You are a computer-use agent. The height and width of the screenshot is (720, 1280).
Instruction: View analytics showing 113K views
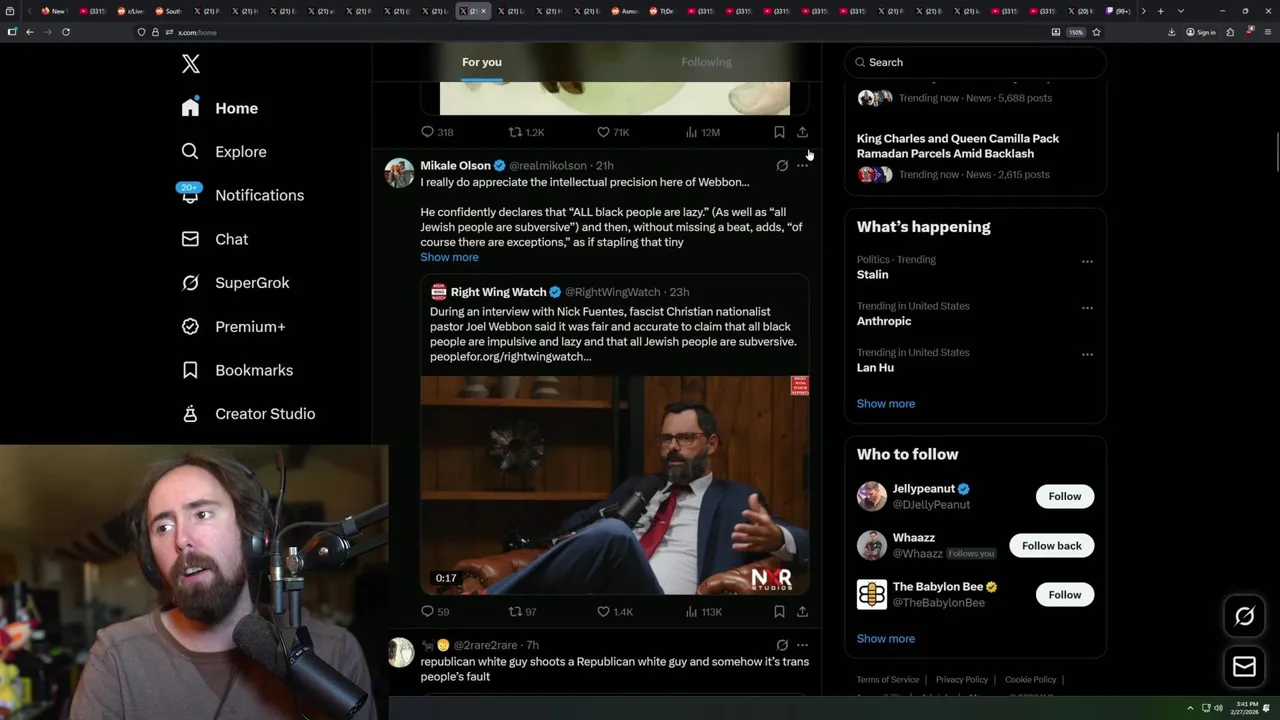tap(703, 612)
